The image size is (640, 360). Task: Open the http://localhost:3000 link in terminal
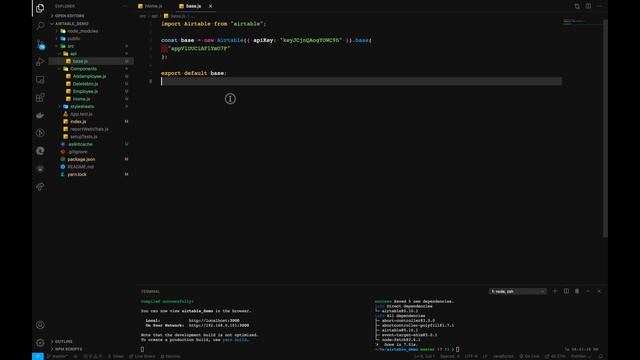tap(214, 320)
